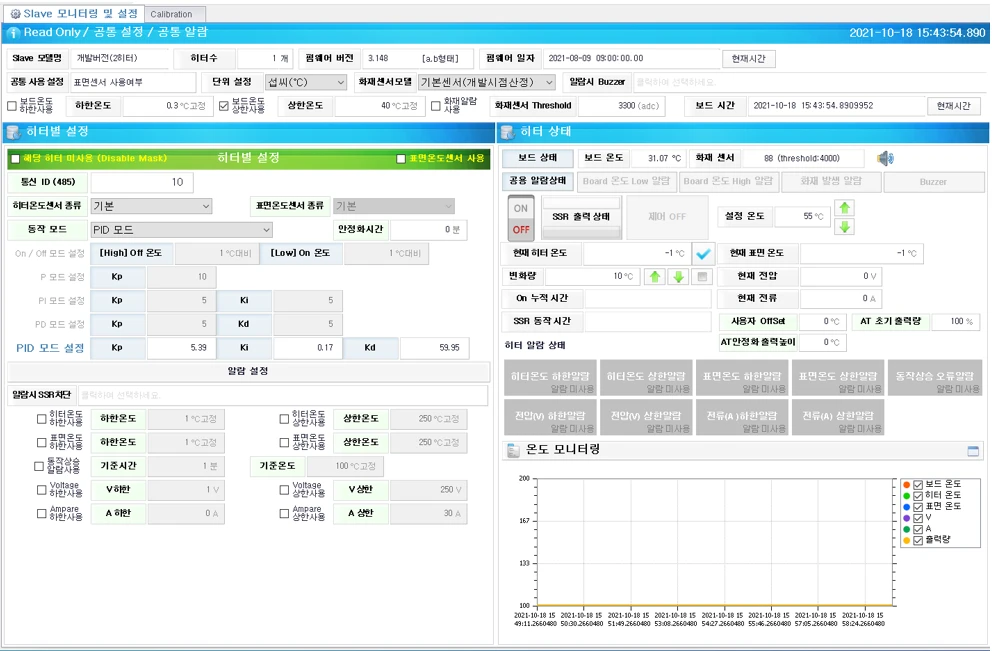
Task: Open the 표면온도센서 종류 dropdown
Action: point(394,206)
